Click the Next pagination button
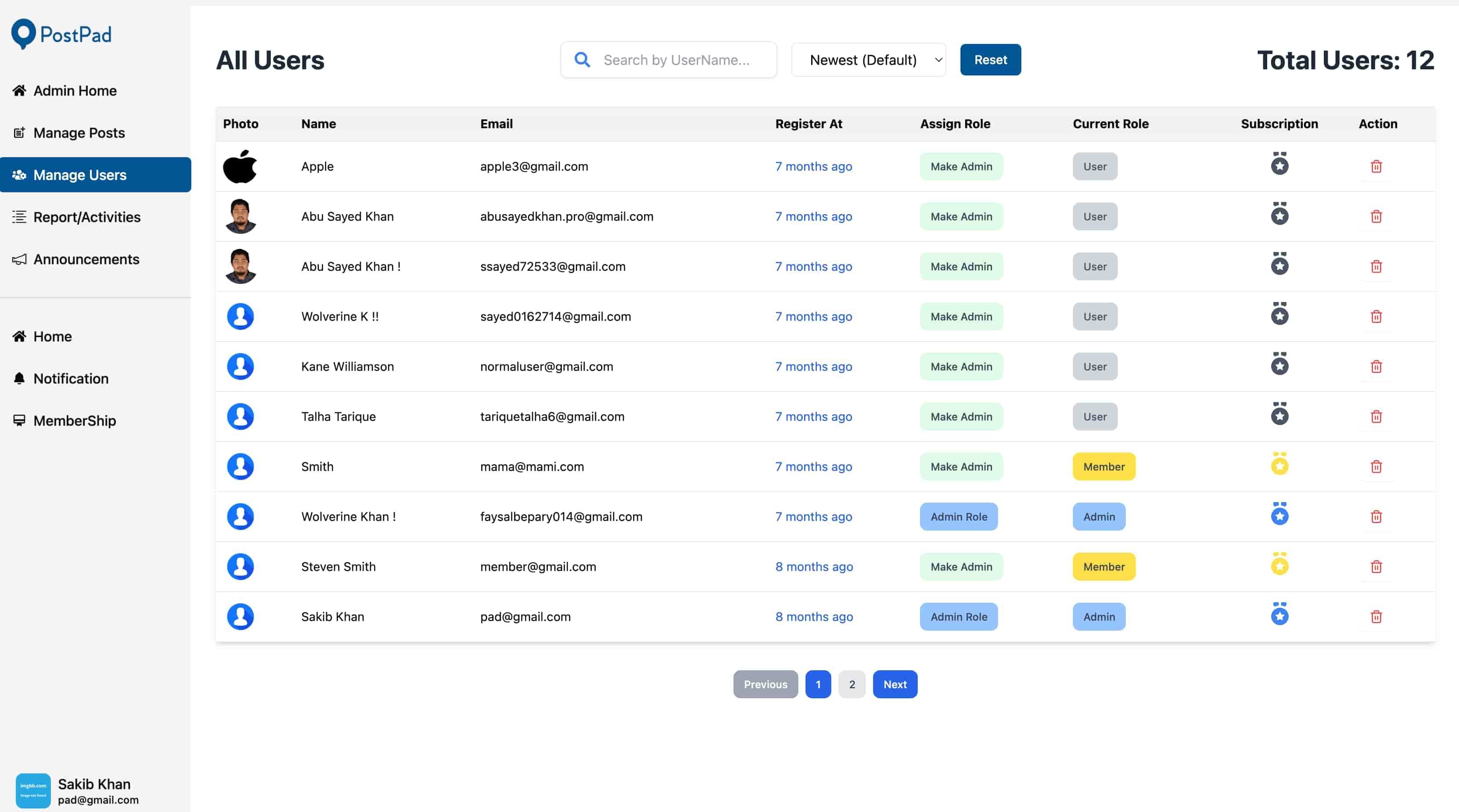The width and height of the screenshot is (1459, 812). click(895, 684)
